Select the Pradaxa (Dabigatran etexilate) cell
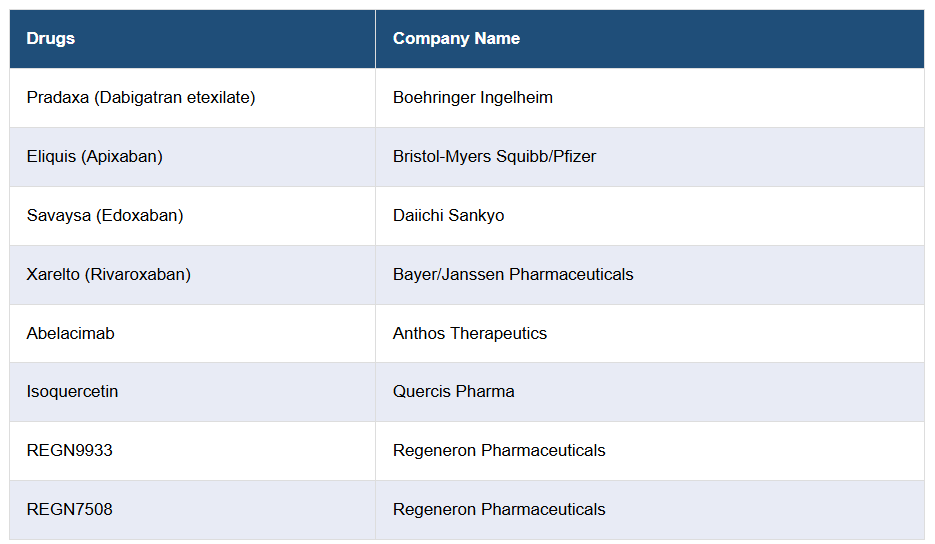Viewport: 935px width, 544px height. point(141,98)
